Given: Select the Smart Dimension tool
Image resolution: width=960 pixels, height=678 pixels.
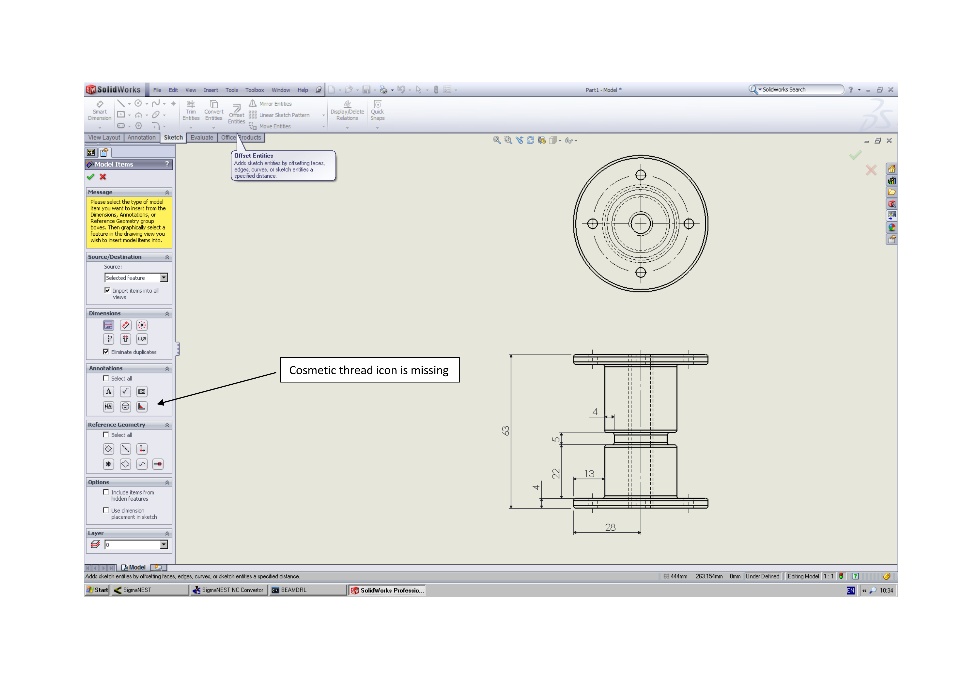Looking at the screenshot, I should (100, 111).
